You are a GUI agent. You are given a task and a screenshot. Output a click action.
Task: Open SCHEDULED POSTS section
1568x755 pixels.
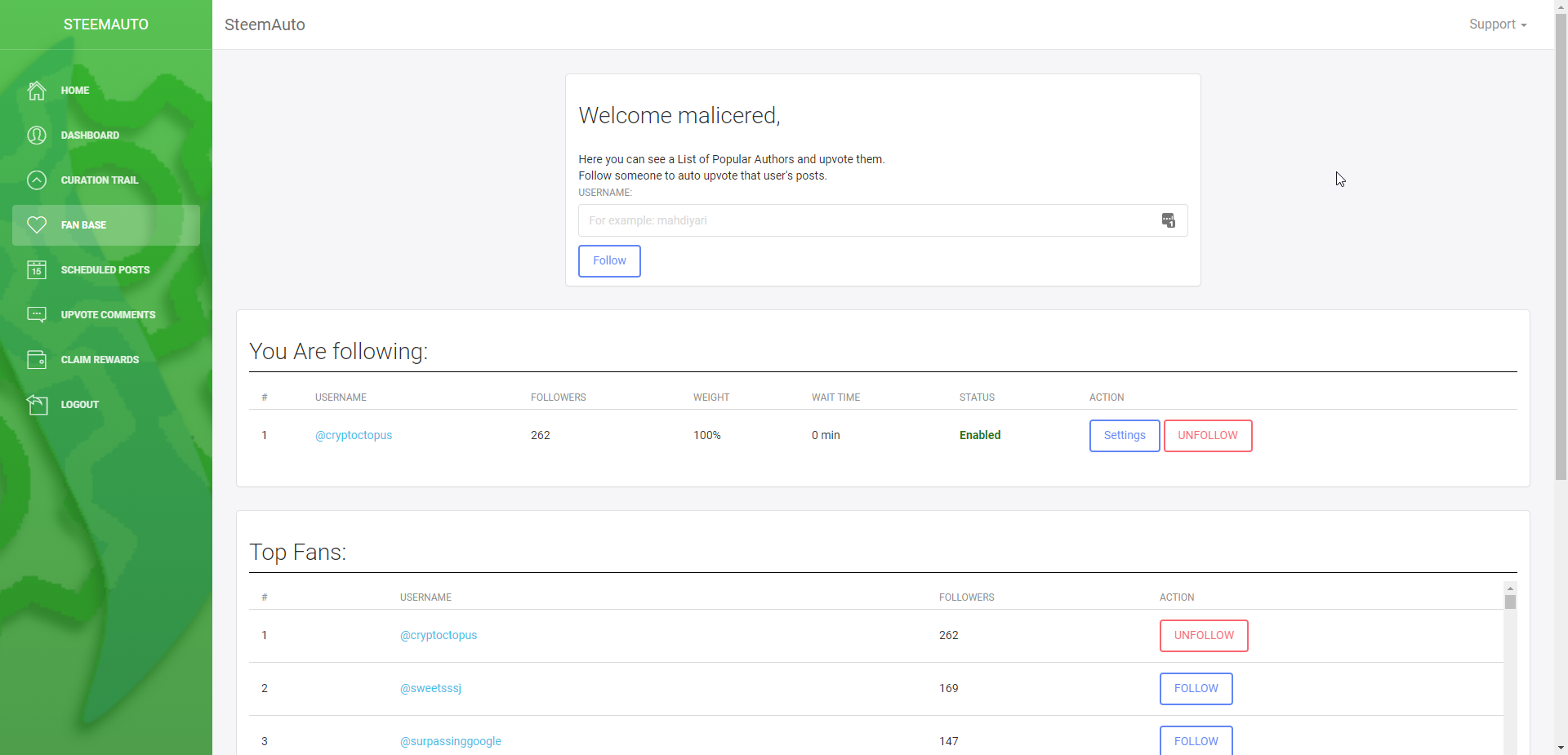(106, 270)
